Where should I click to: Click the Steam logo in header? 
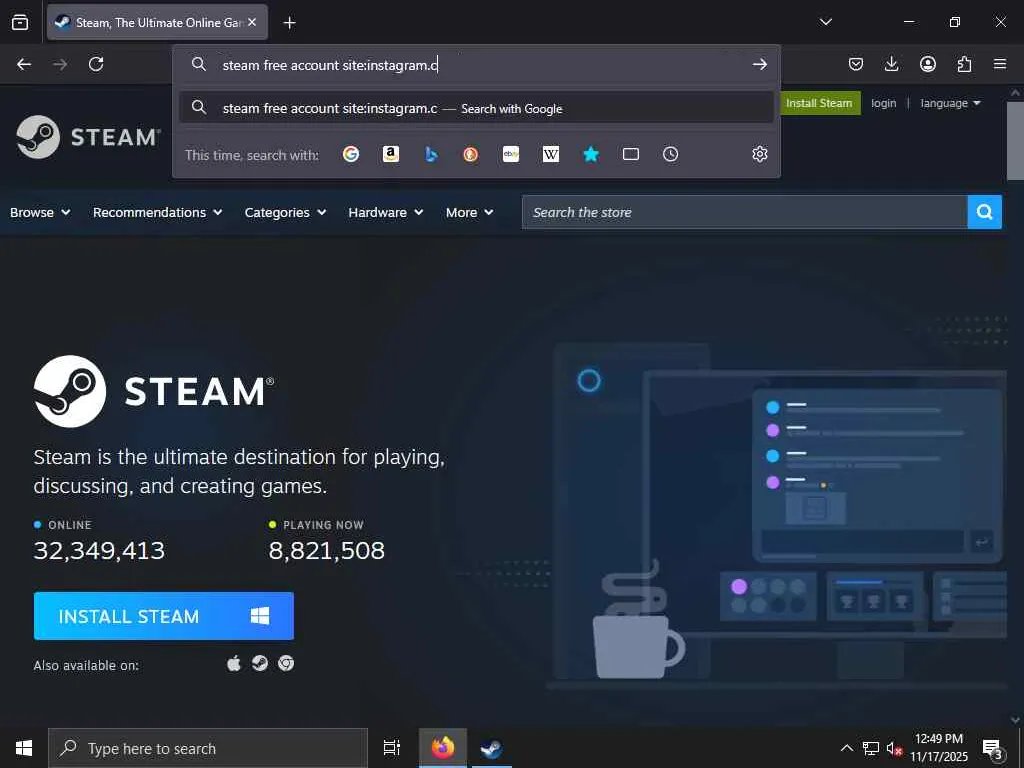point(88,137)
